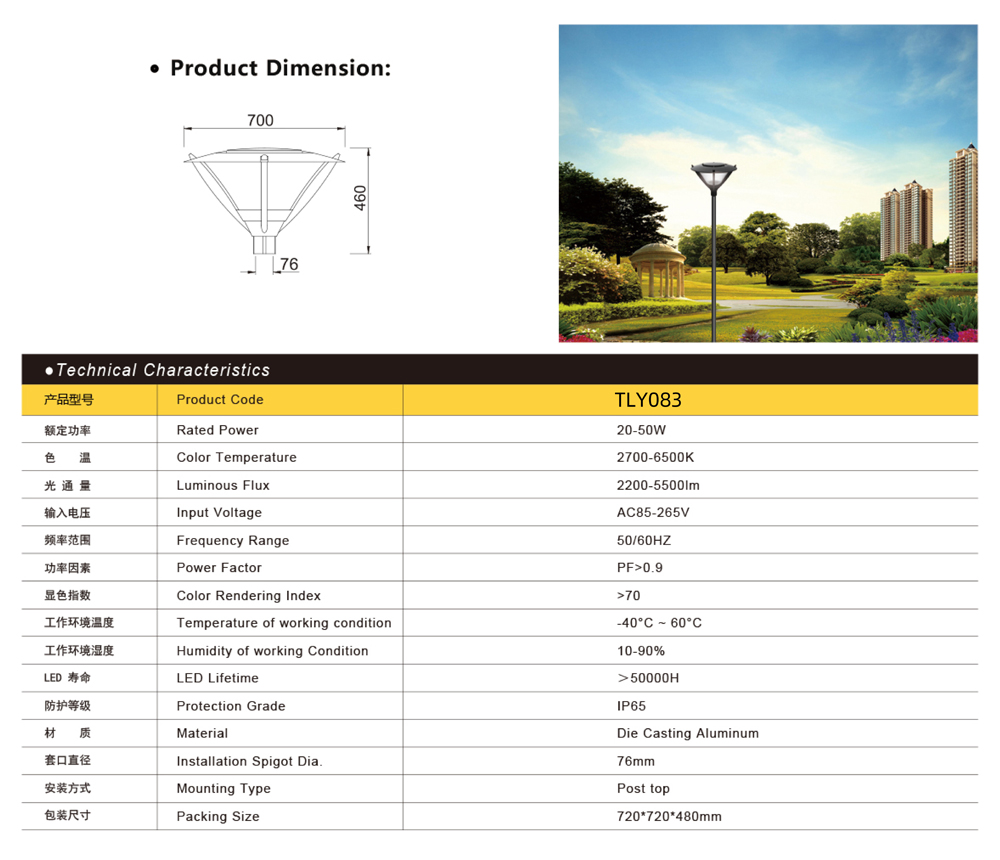Select the Color Temperature value 2700-6500K

pyautogui.click(x=655, y=458)
